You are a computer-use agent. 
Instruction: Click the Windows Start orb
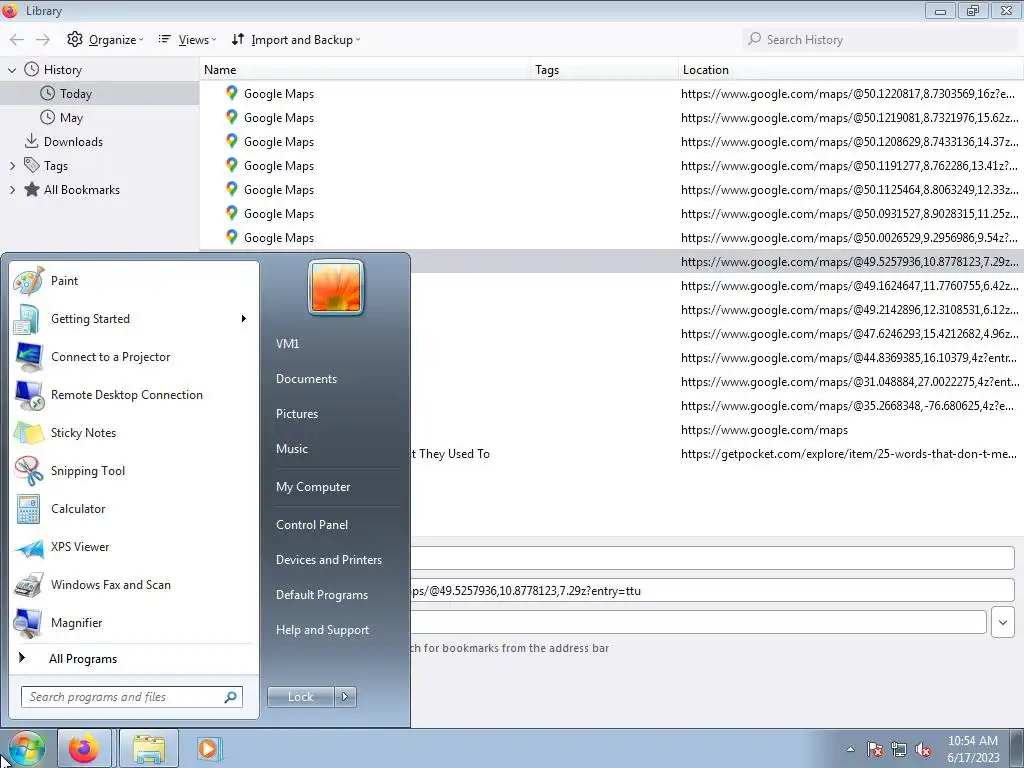click(26, 748)
